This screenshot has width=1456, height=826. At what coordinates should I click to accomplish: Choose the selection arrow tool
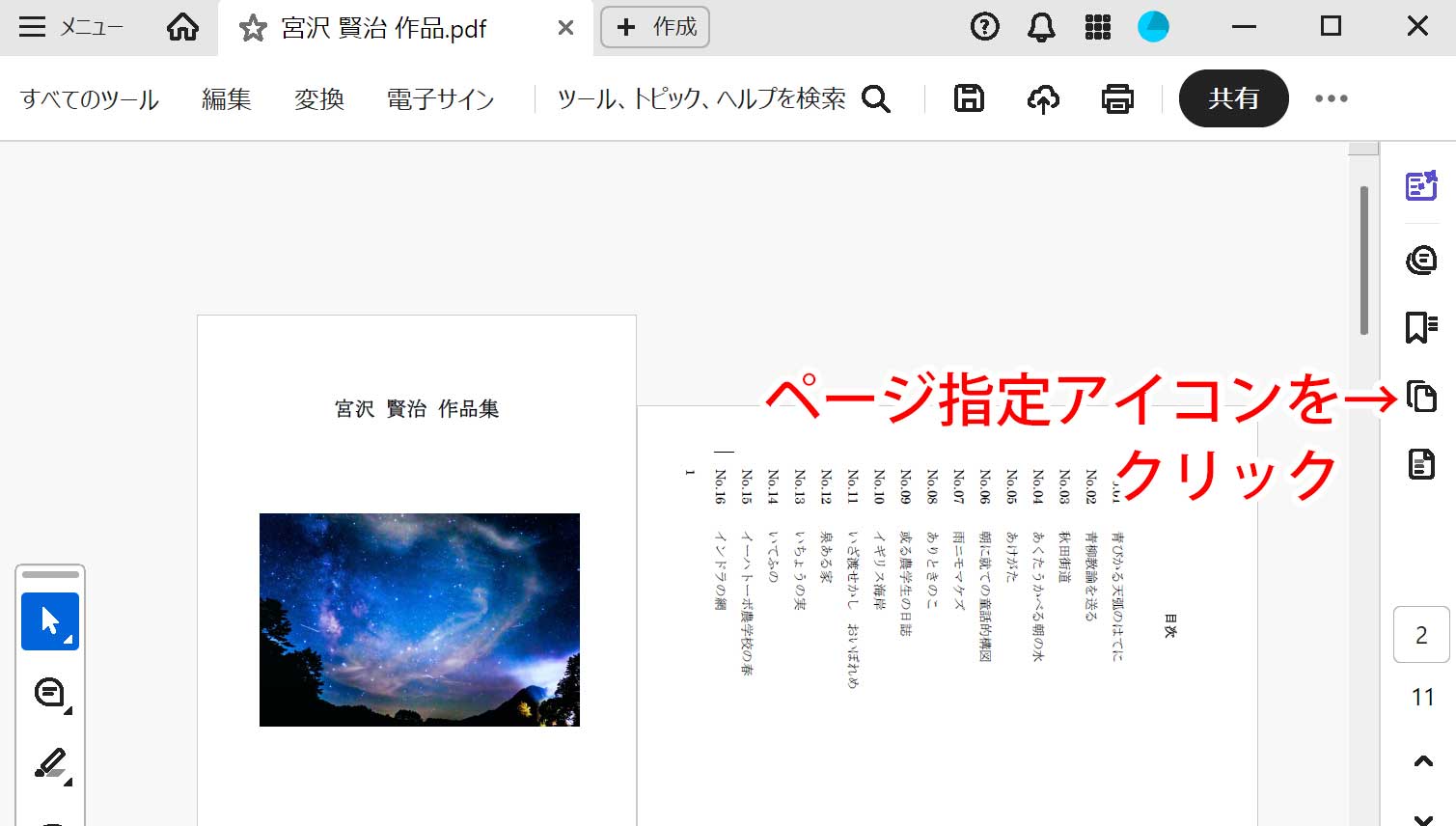[50, 620]
